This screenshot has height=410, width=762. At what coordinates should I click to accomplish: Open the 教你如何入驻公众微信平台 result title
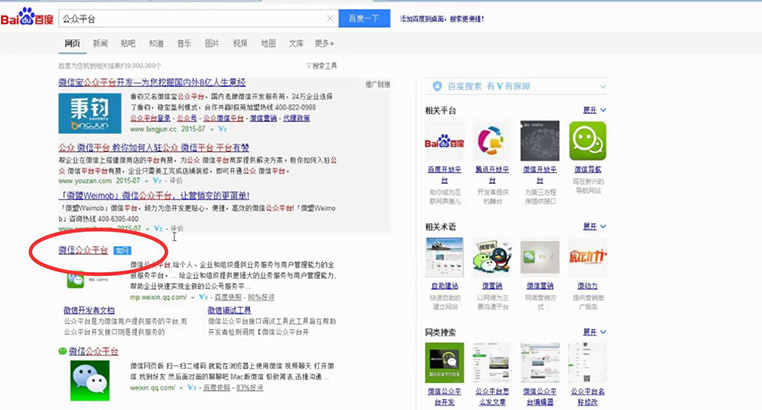154,147
